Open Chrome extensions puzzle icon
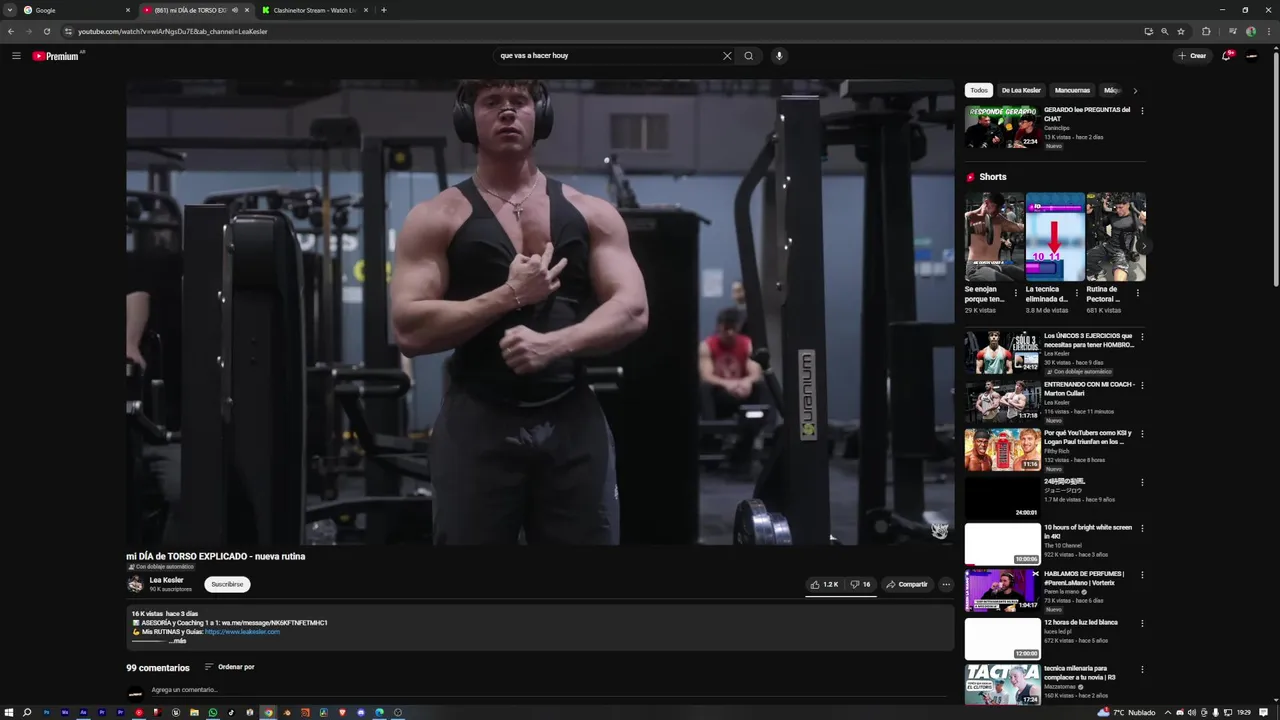This screenshot has height=720, width=1280. click(1206, 31)
